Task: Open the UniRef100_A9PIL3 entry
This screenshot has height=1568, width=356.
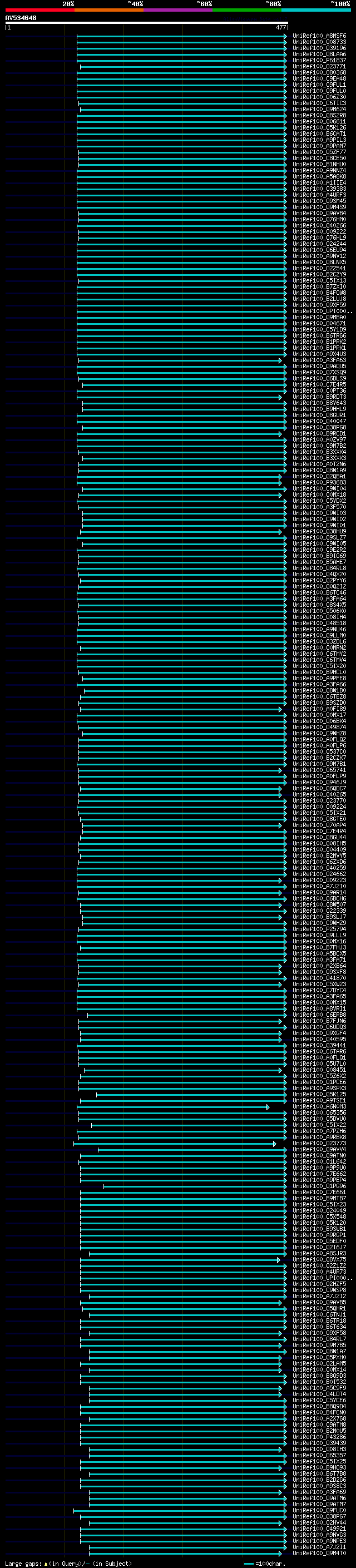Action: (x=319, y=140)
